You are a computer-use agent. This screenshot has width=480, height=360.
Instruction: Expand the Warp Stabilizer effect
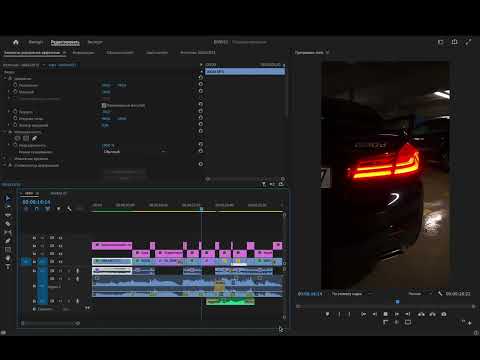(5, 165)
